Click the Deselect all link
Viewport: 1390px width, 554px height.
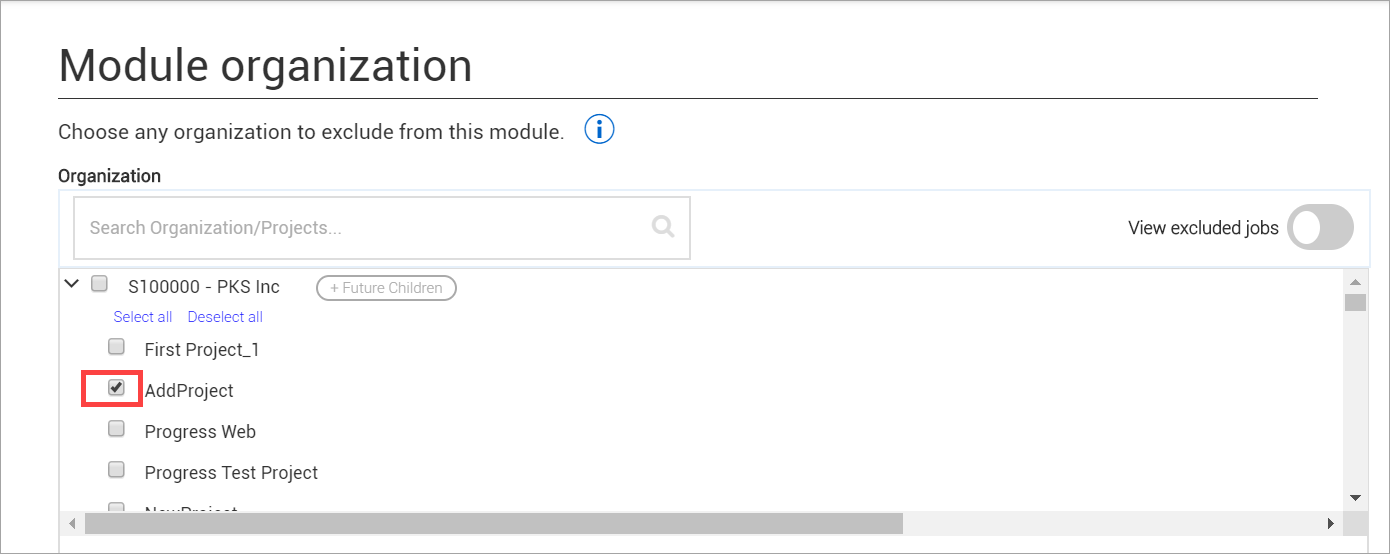[x=225, y=317]
